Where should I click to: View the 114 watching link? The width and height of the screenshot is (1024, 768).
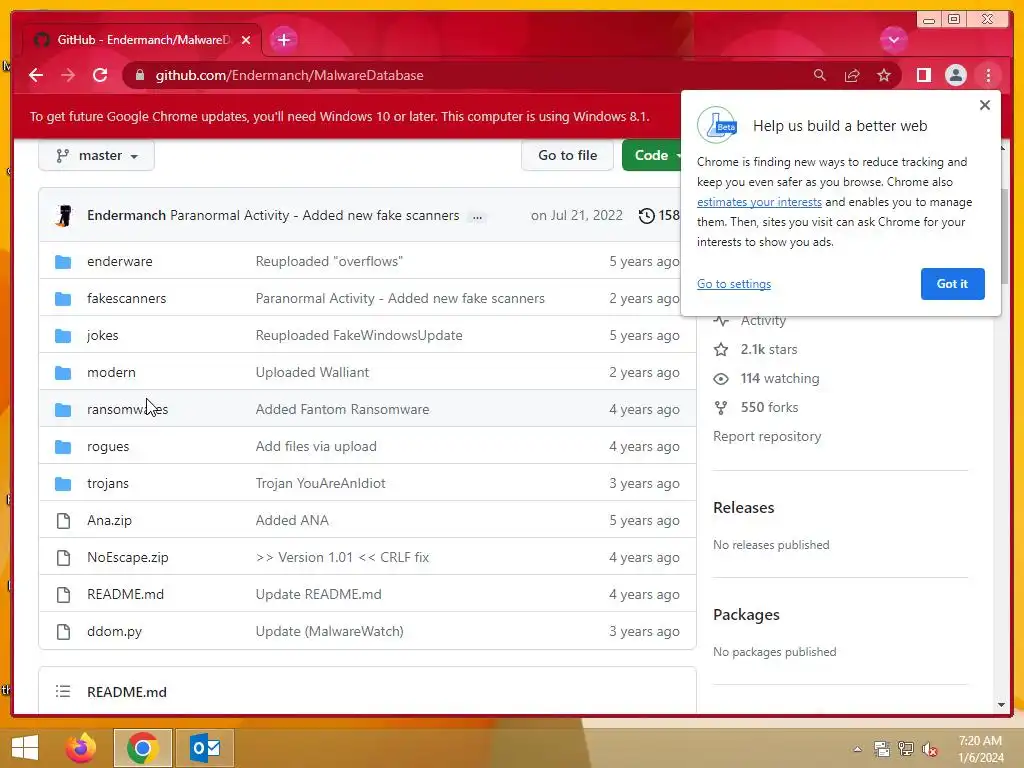780,378
